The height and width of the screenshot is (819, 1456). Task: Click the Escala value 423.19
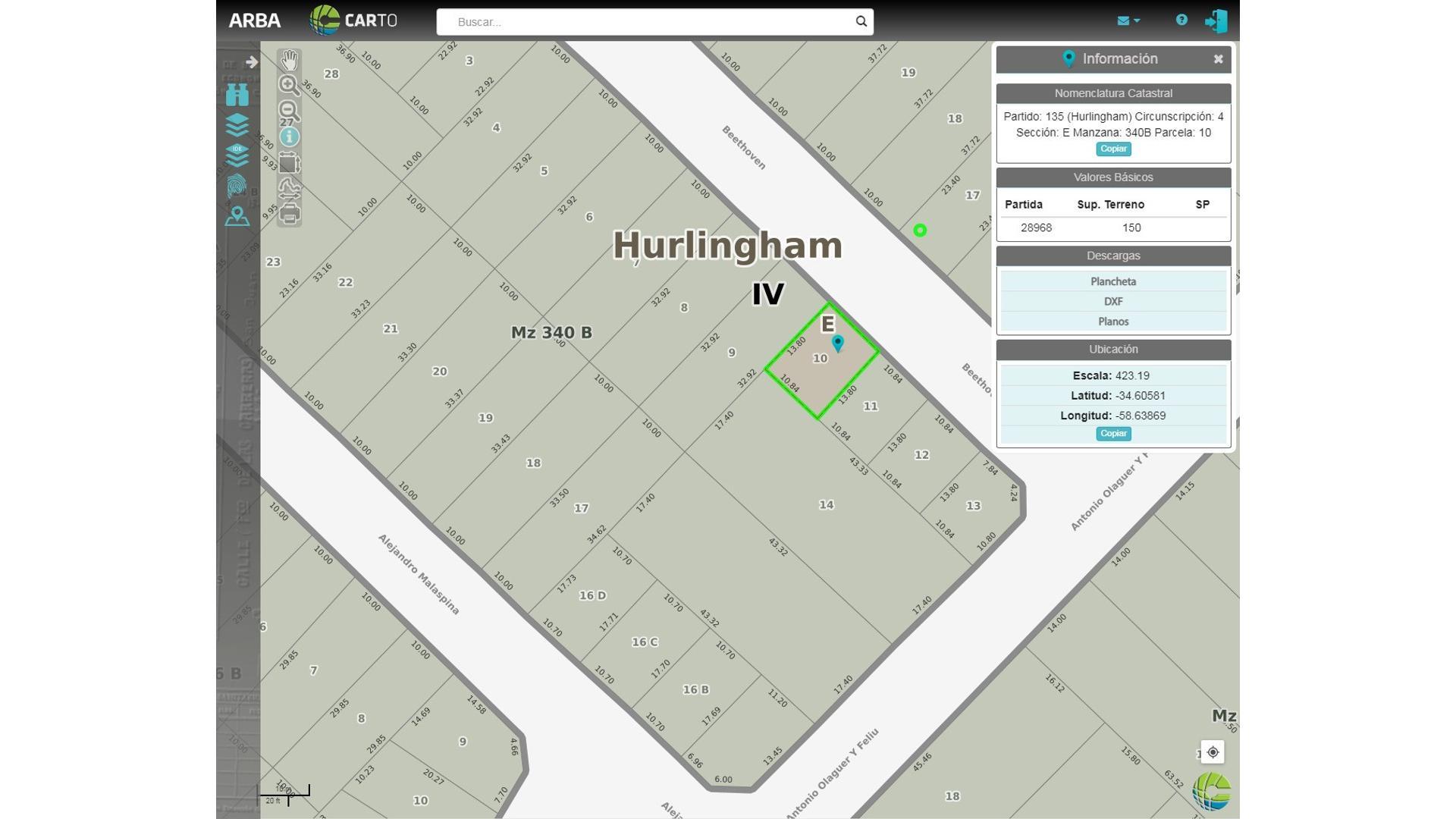pyautogui.click(x=1132, y=375)
